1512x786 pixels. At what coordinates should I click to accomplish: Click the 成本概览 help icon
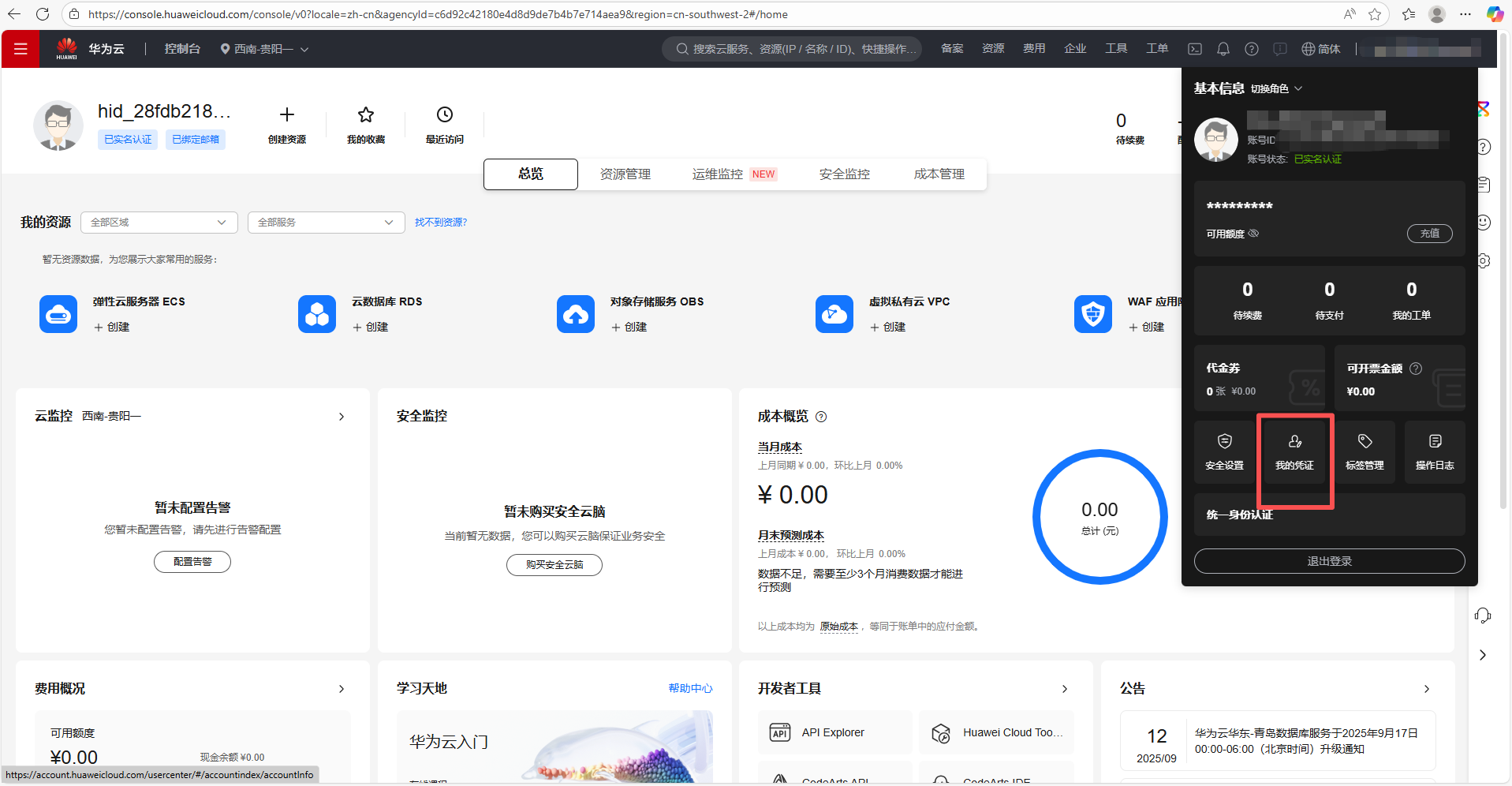821,417
